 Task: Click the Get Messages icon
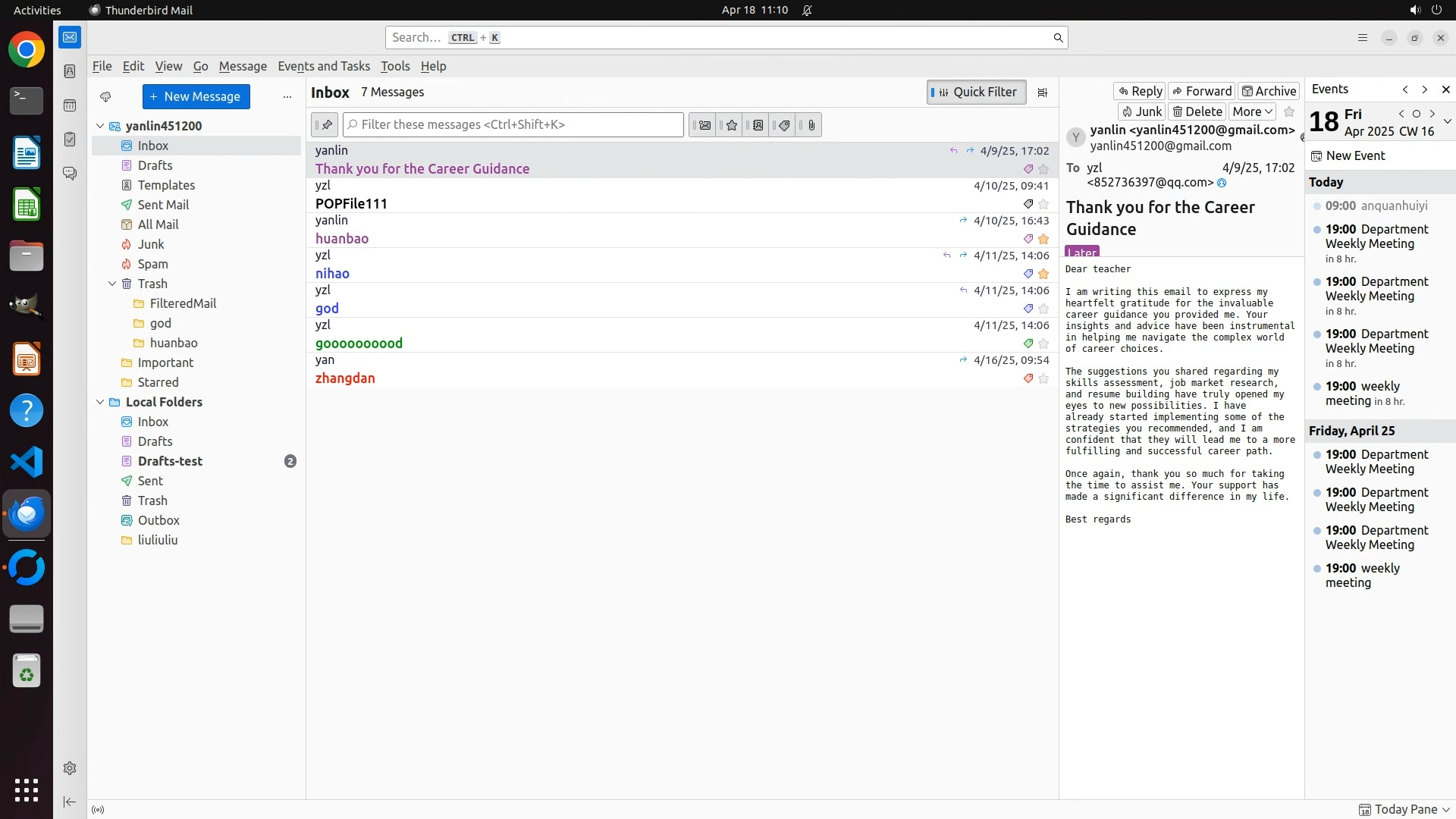pos(105,96)
